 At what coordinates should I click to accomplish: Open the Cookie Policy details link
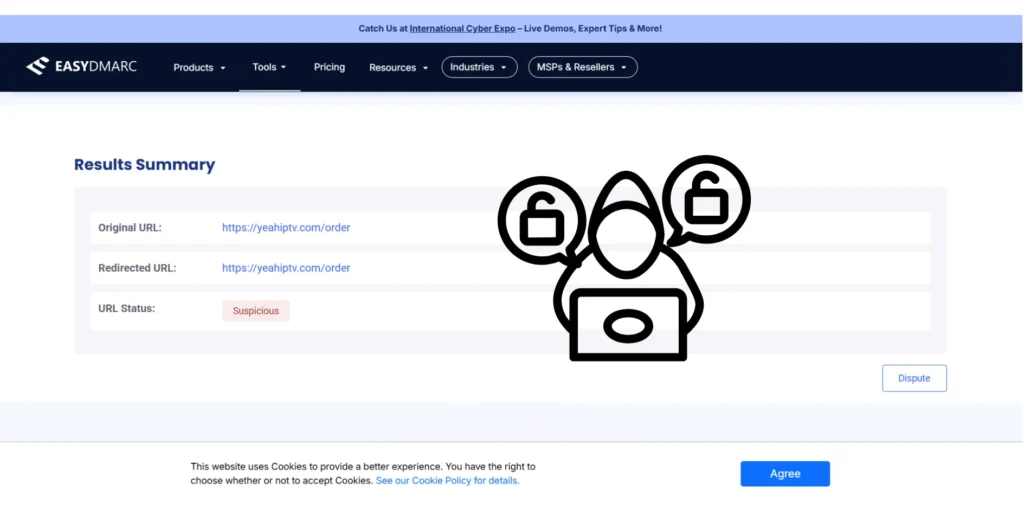click(x=447, y=481)
